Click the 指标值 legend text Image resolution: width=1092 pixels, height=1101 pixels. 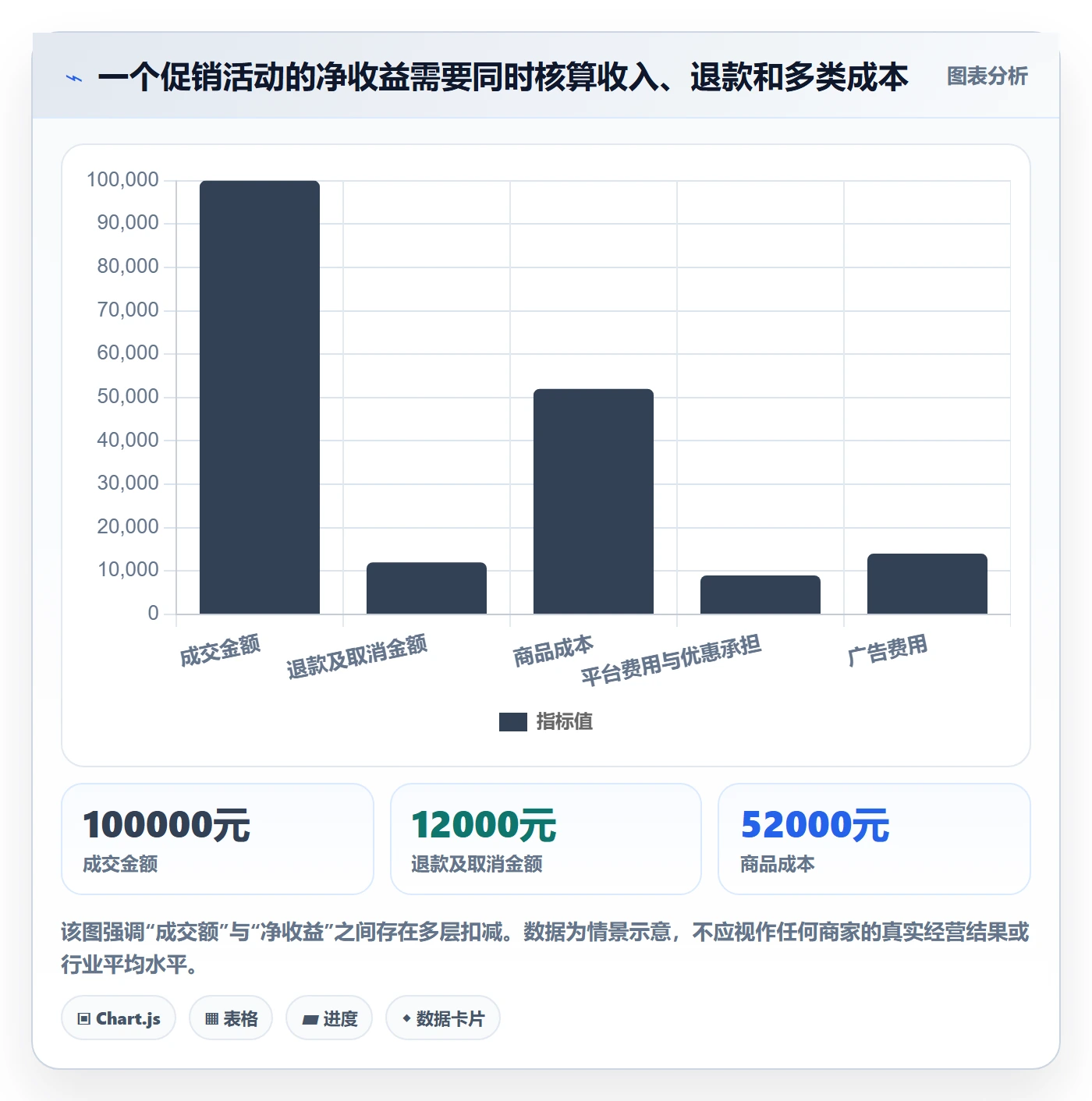(x=565, y=722)
